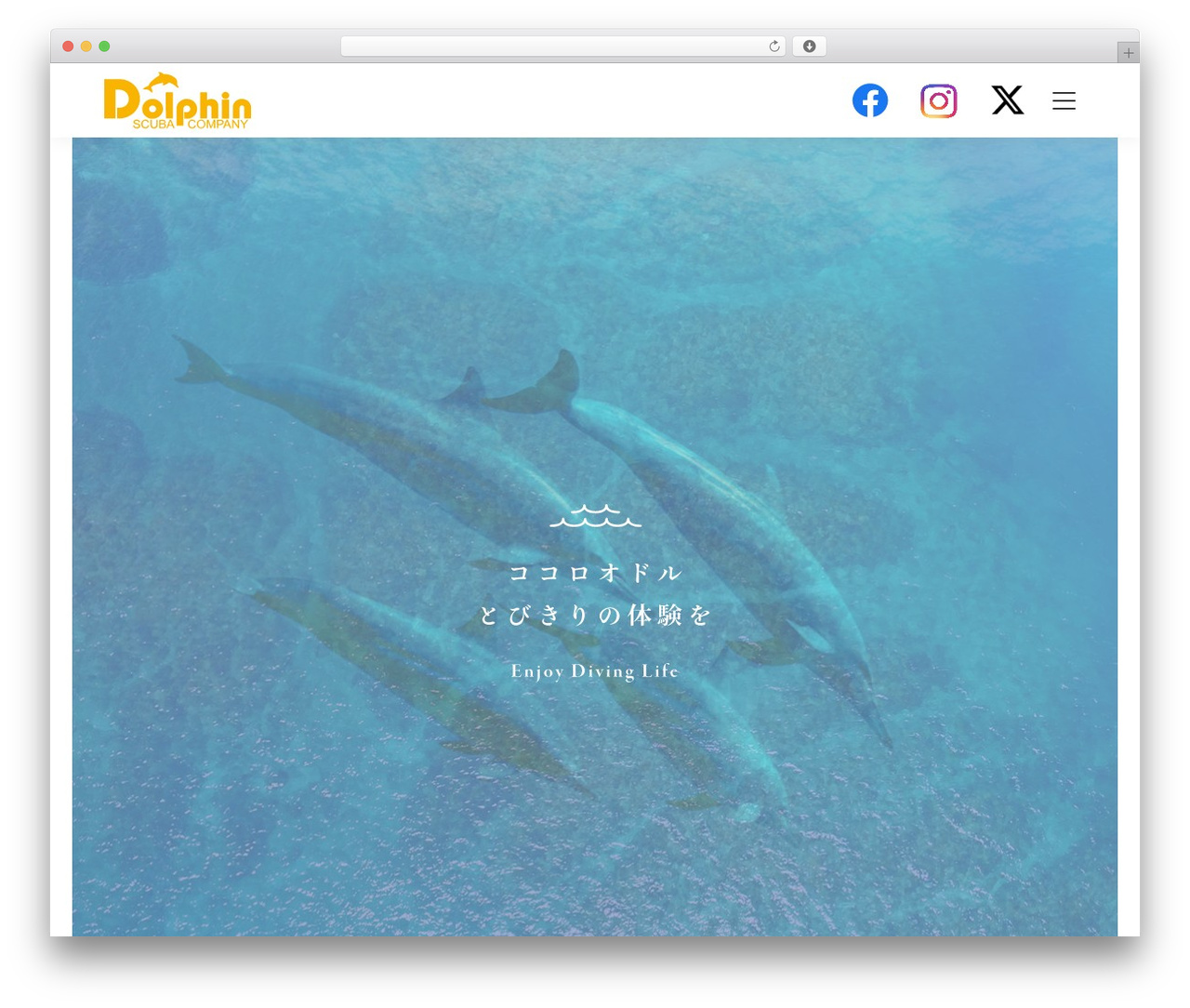Viewport: 1190px width, 1008px height.
Task: Click the Dolphin Scuba Company logo
Action: (178, 100)
